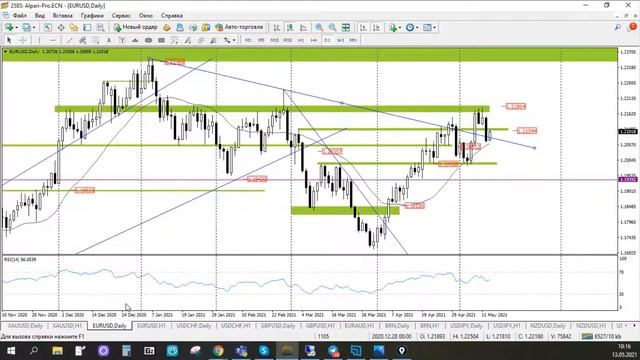This screenshot has width=640, height=360.
Task: Open the red notifications icon
Action: coord(632,27)
